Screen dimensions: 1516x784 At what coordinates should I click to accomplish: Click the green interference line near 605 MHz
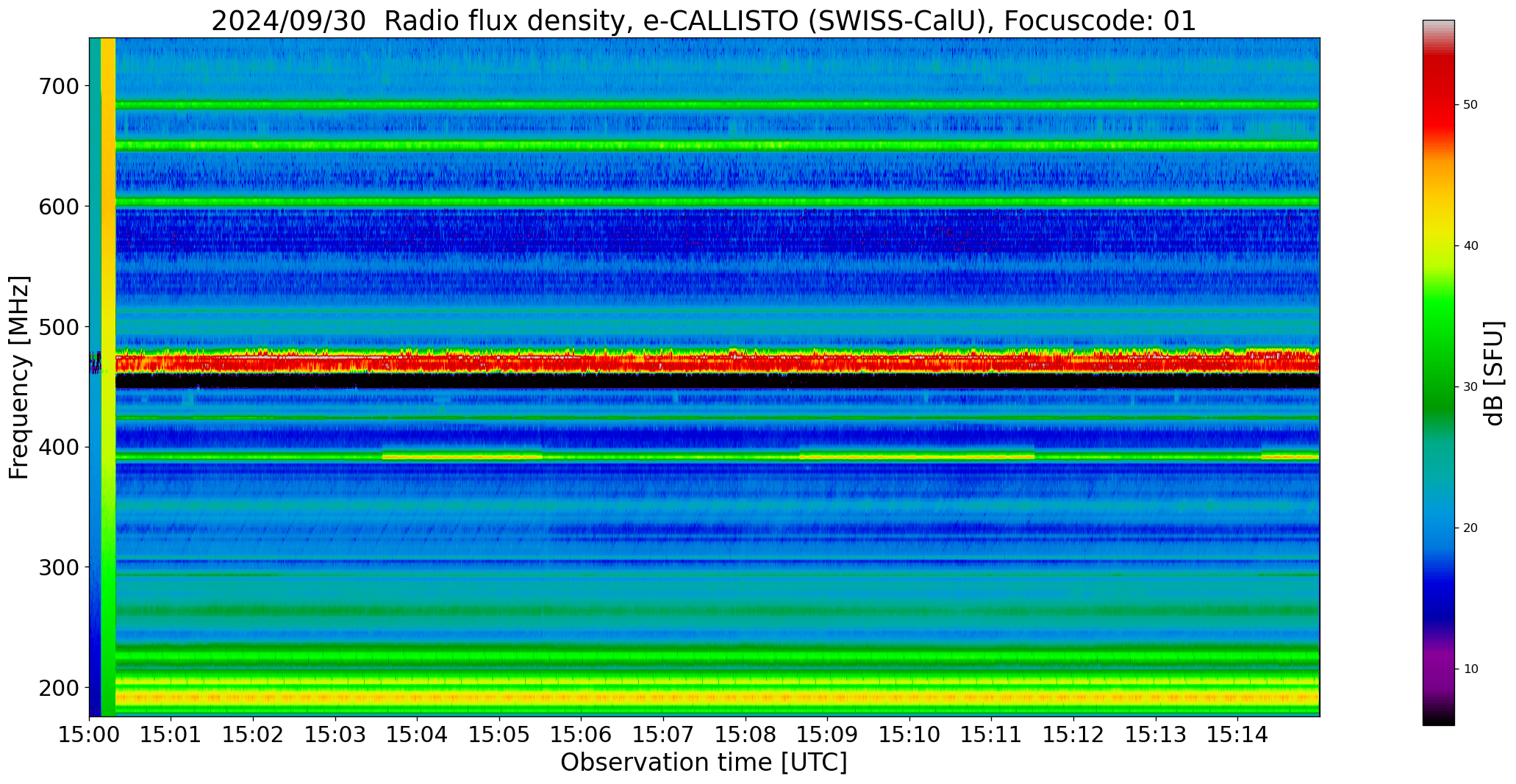[717, 201]
